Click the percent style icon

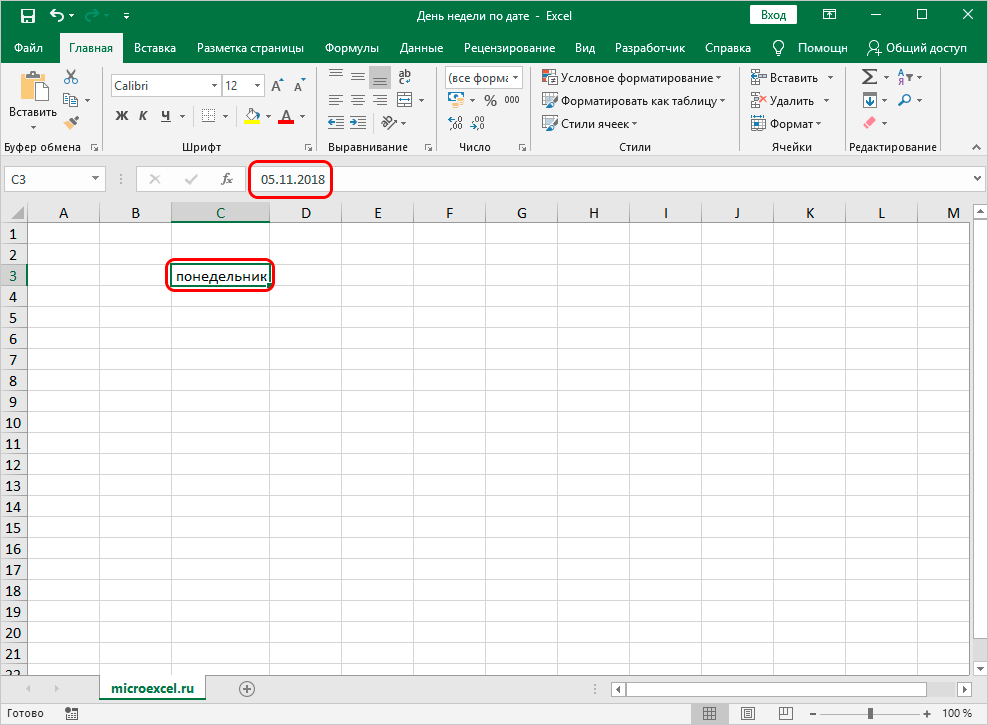pos(490,100)
